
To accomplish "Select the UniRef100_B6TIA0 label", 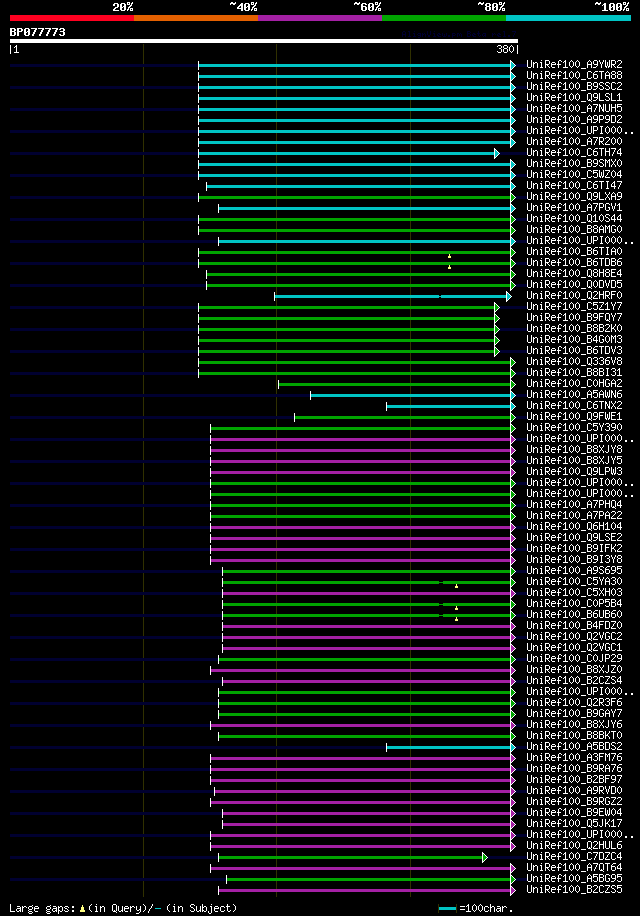I will pyautogui.click(x=574, y=251).
